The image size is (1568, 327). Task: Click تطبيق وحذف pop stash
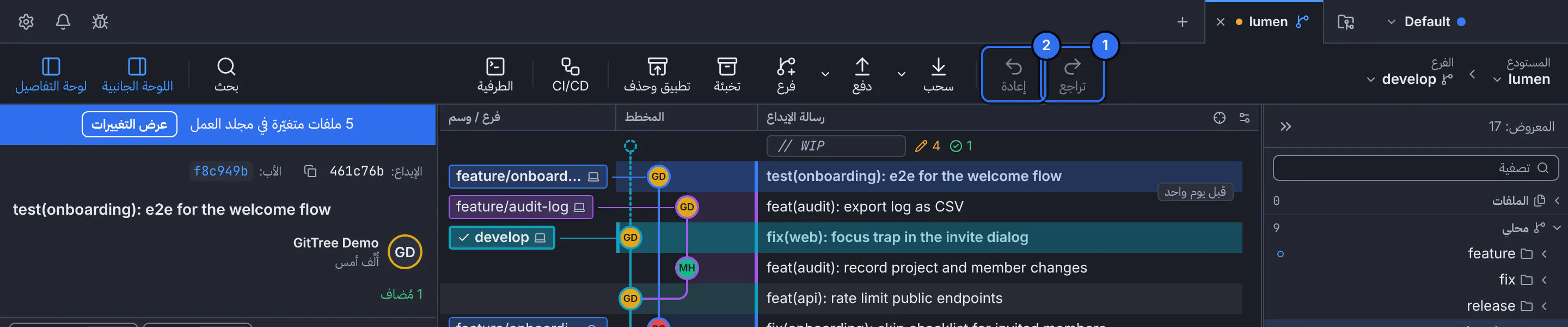[657, 74]
